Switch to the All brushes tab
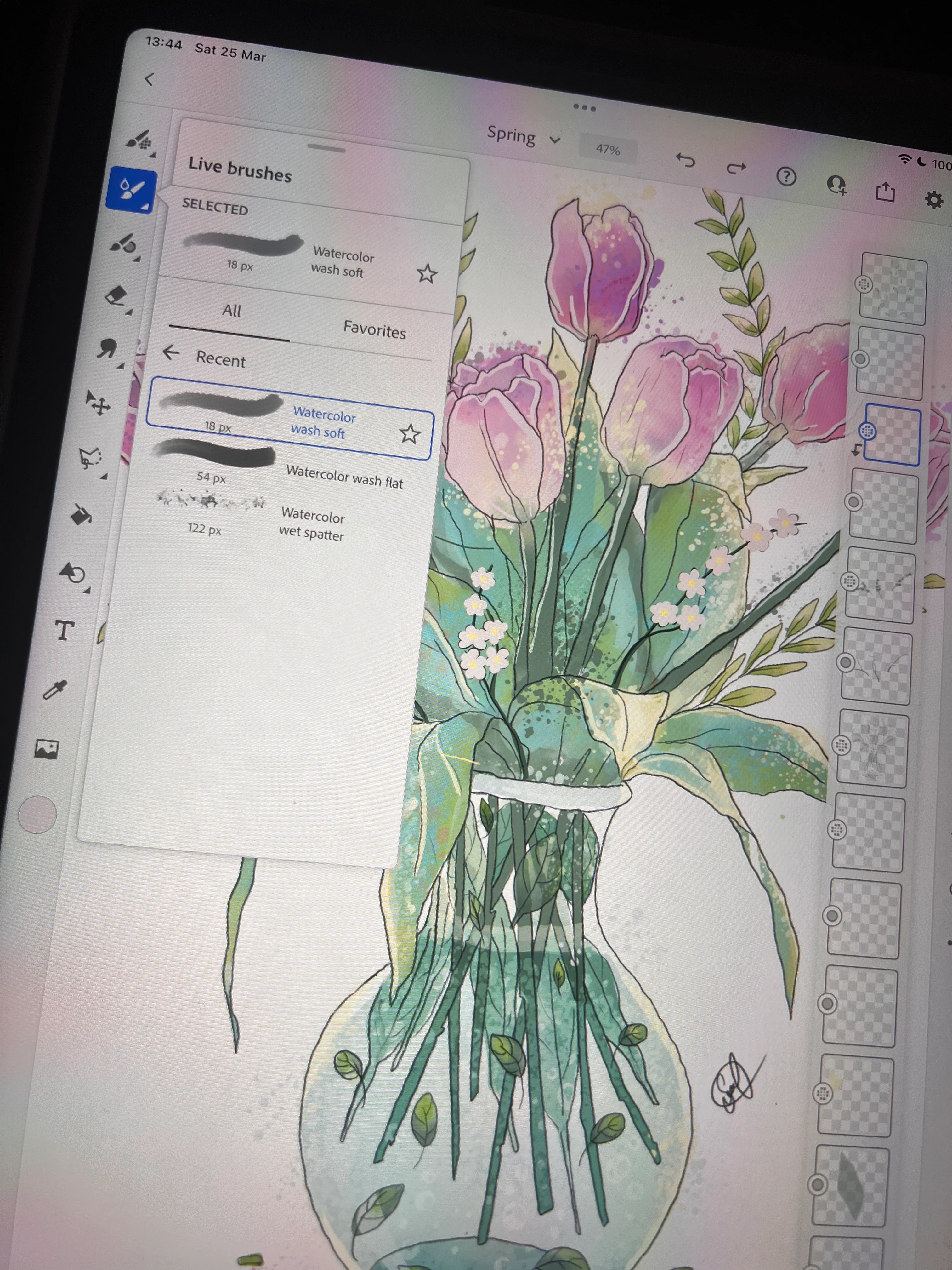Image resolution: width=952 pixels, height=1270 pixels. pyautogui.click(x=231, y=311)
